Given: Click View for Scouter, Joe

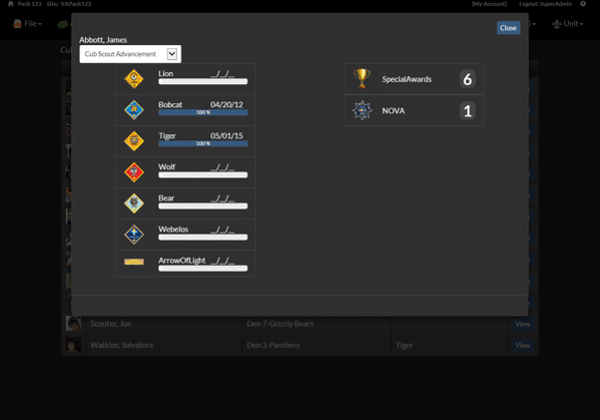Looking at the screenshot, I should (522, 324).
